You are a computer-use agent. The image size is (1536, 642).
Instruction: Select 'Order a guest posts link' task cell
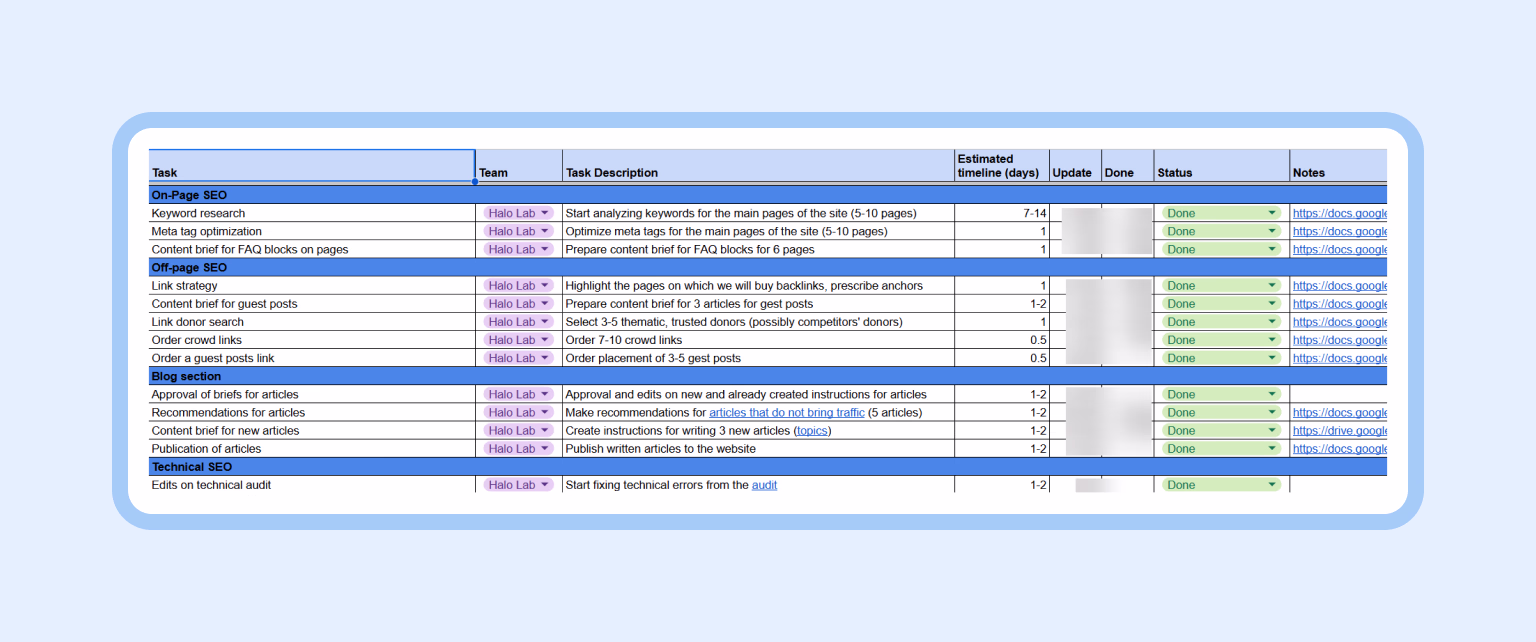click(312, 358)
